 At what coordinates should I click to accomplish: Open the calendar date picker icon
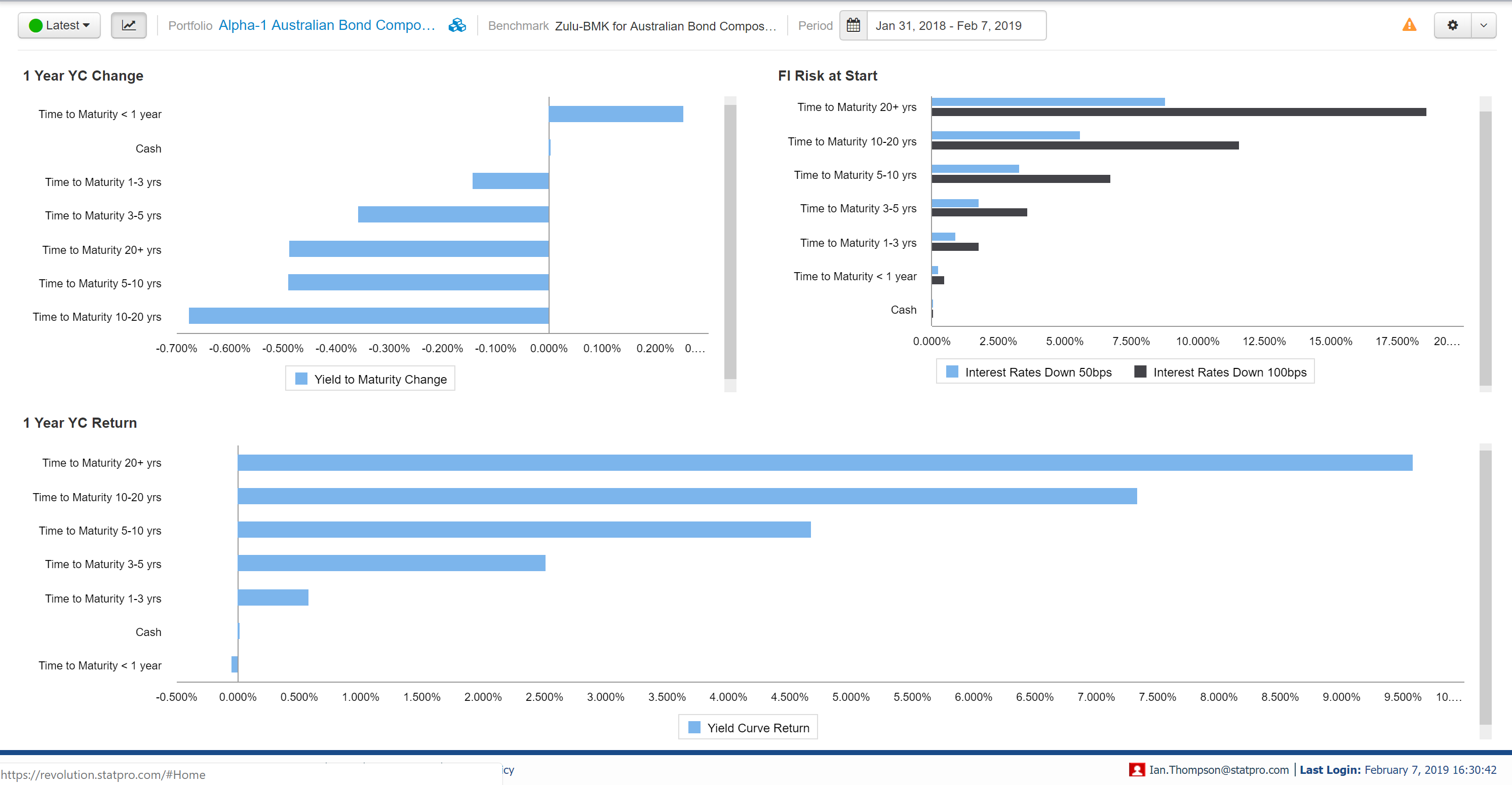tap(853, 25)
